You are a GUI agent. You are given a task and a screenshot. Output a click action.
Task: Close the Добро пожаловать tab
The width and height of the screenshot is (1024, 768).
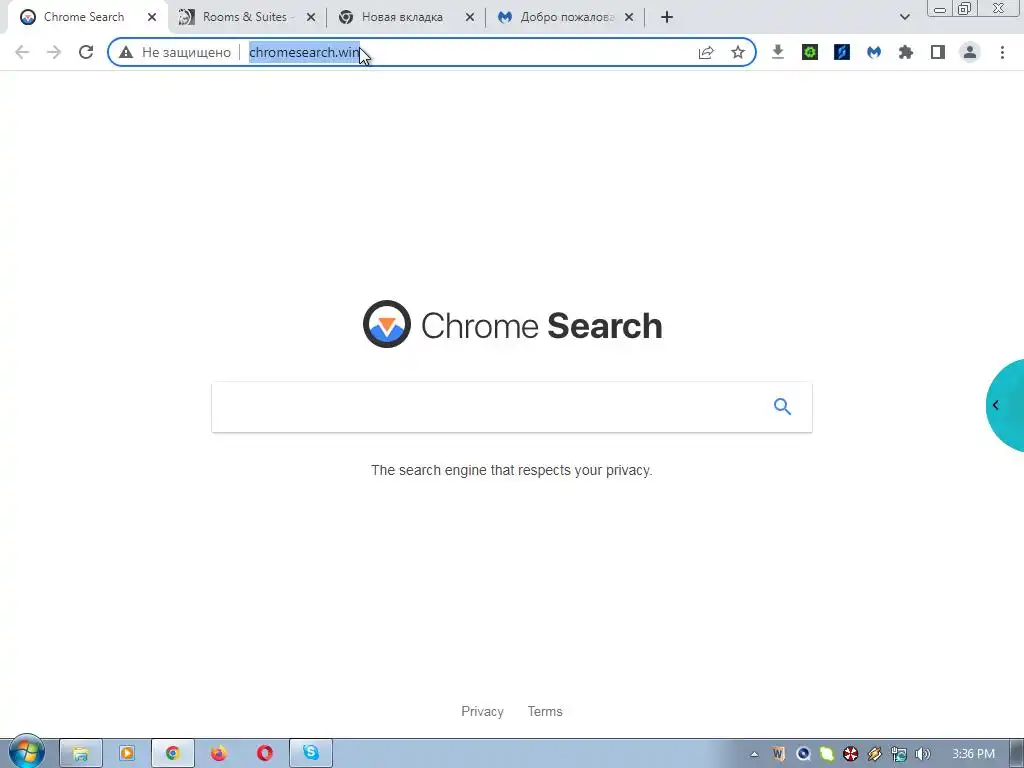pyautogui.click(x=629, y=17)
